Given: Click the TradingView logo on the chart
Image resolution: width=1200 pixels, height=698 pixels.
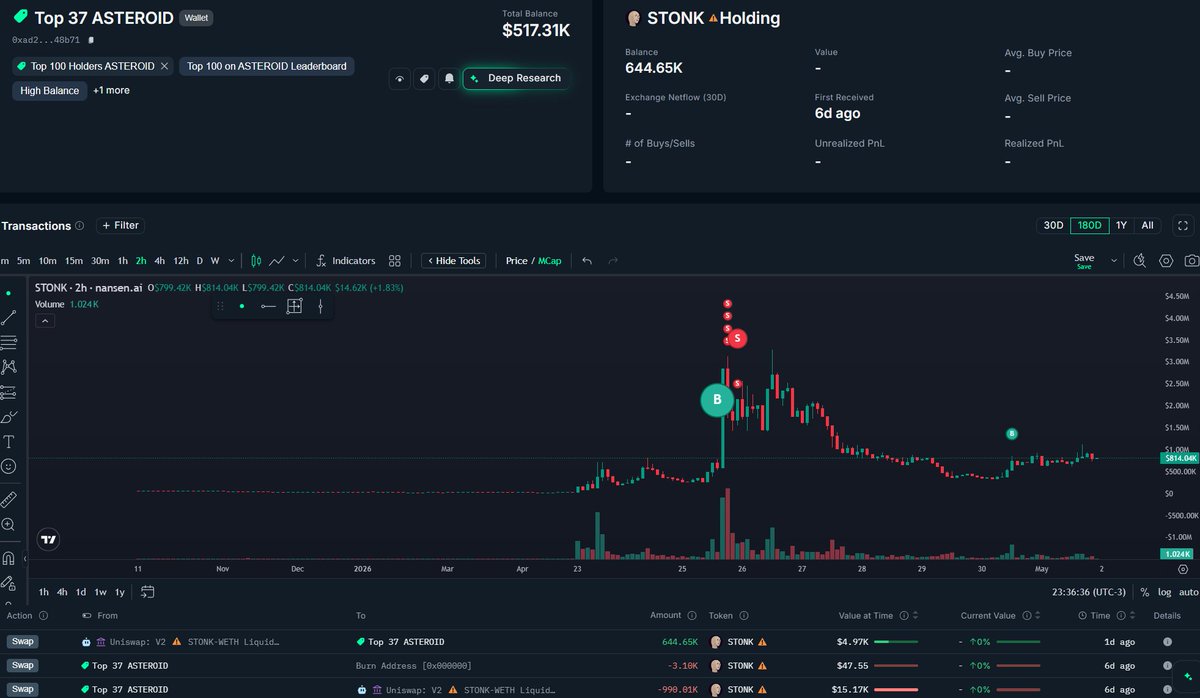Looking at the screenshot, I should coord(47,539).
